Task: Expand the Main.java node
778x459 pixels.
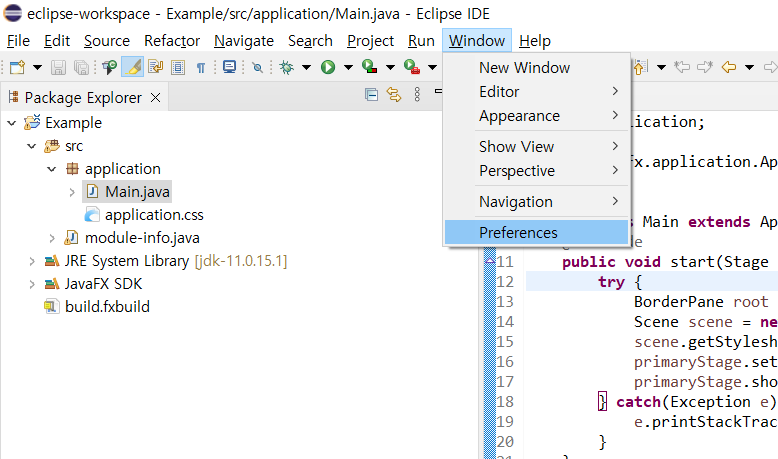Action: coord(72,192)
